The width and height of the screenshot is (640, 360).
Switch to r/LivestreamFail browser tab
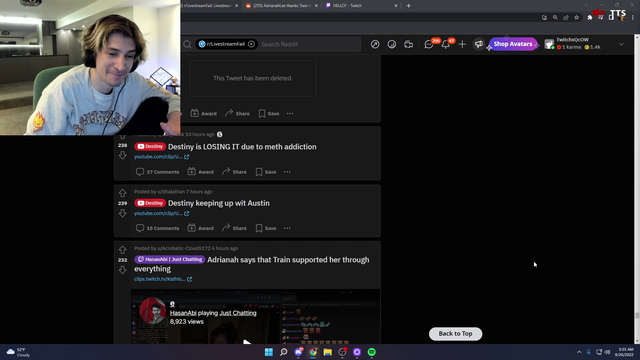pyautogui.click(x=210, y=6)
